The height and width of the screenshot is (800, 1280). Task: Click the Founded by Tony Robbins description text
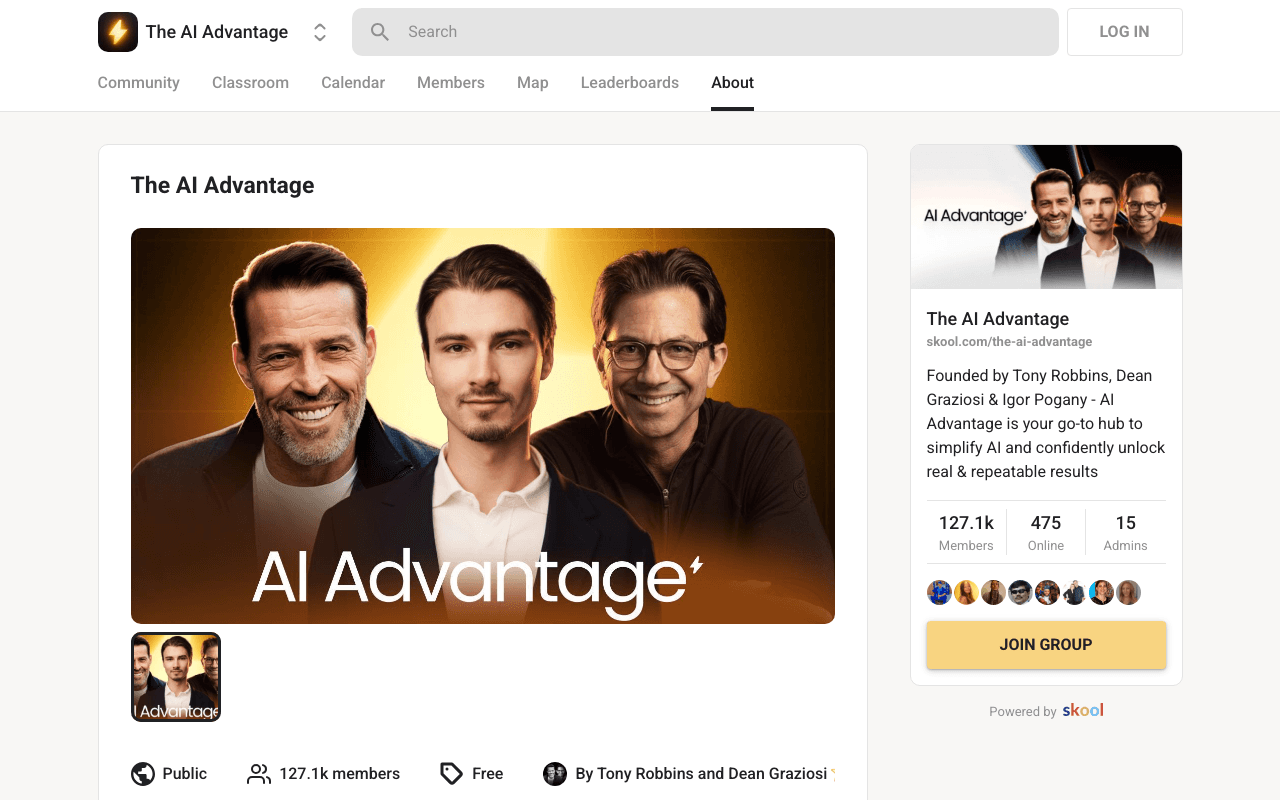coord(1046,424)
